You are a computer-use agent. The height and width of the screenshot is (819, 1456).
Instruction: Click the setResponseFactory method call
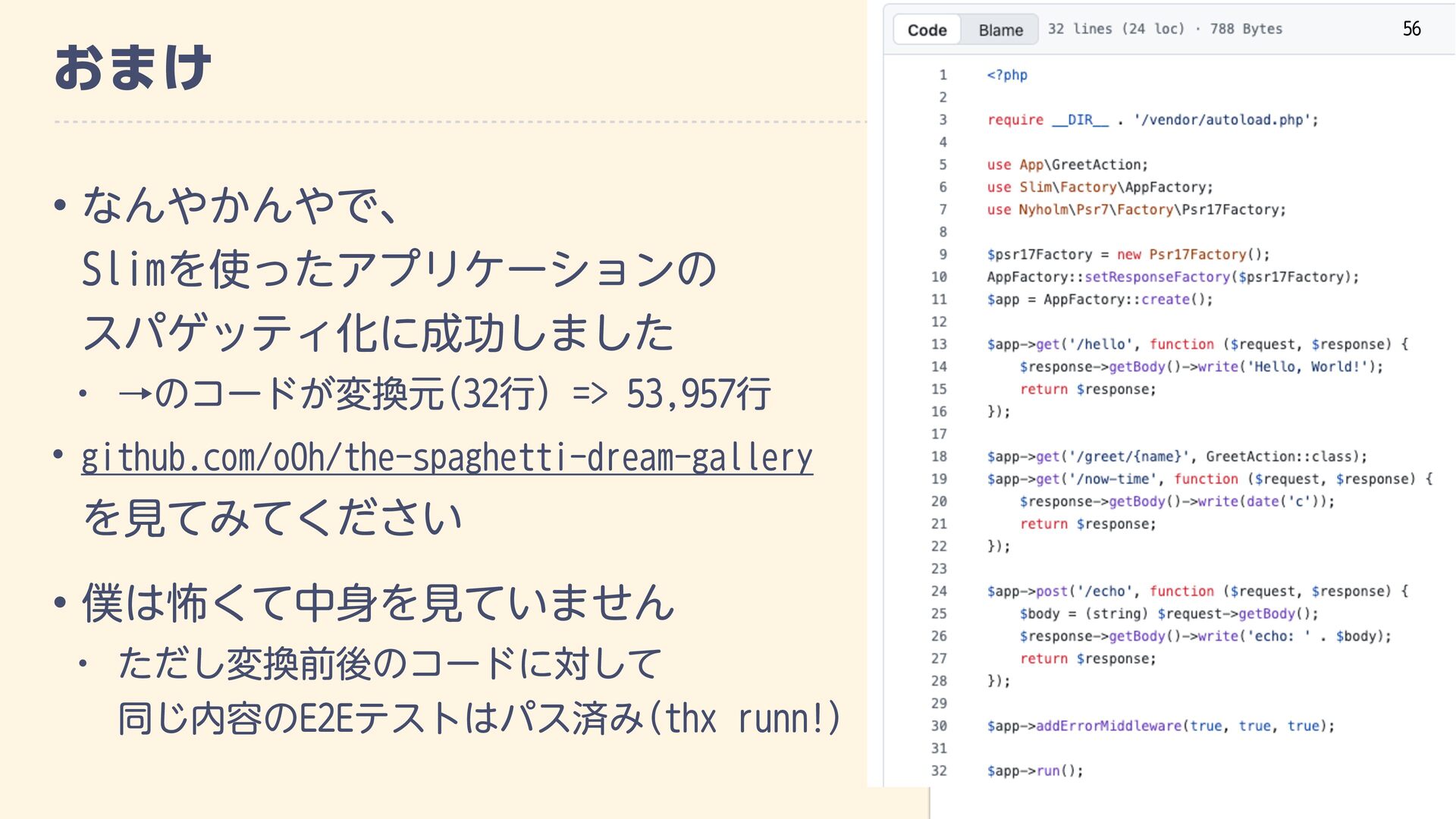(x=1157, y=277)
